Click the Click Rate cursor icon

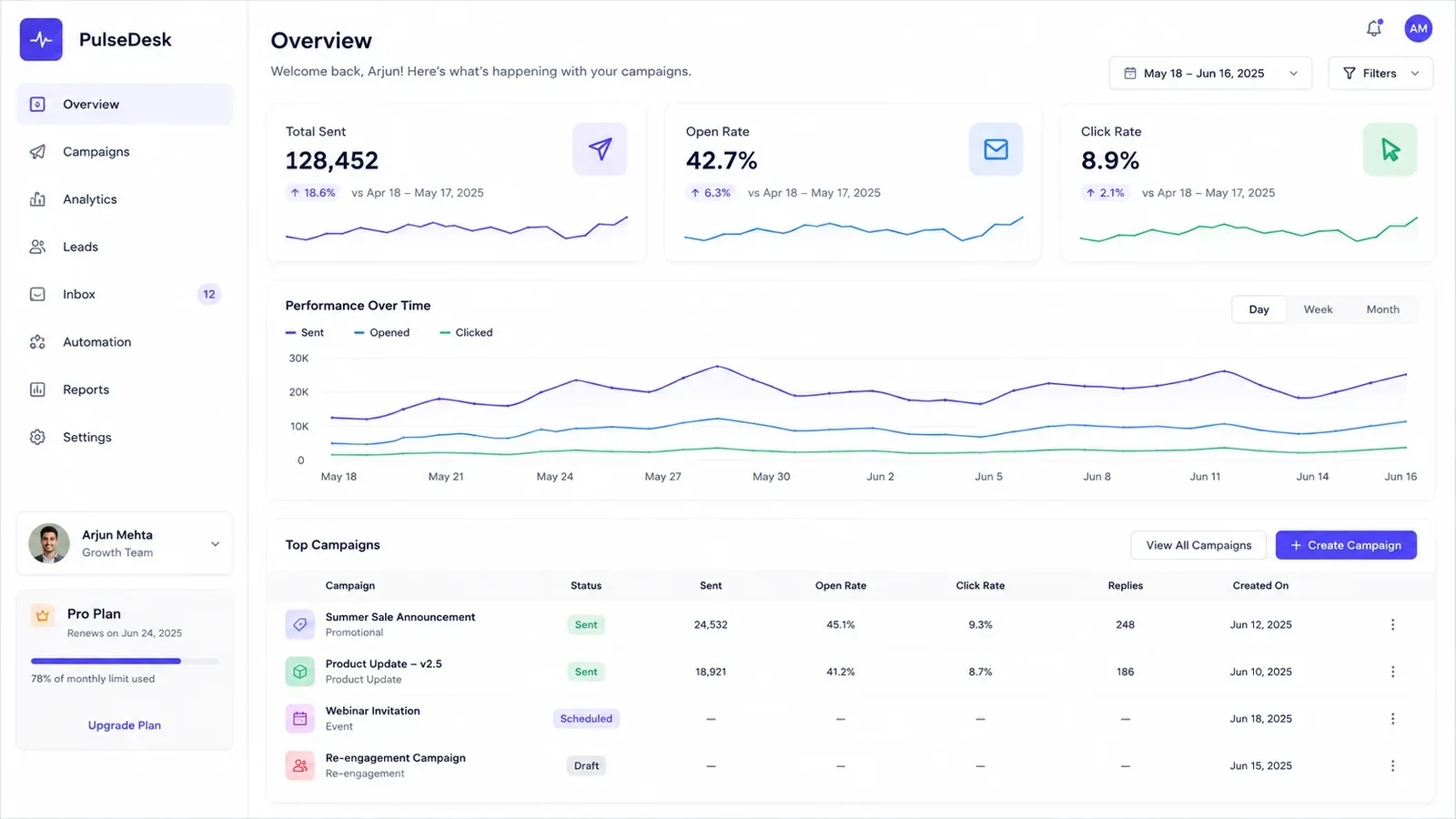point(1390,149)
